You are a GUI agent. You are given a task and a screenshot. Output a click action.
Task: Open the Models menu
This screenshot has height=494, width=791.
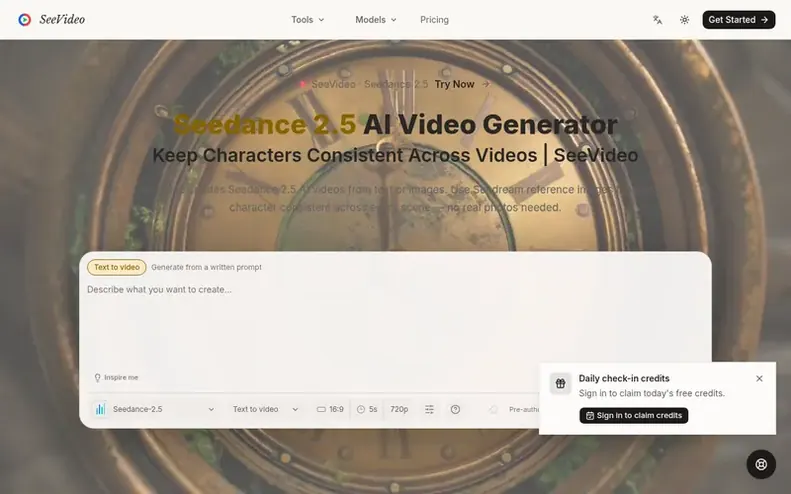[x=375, y=20]
